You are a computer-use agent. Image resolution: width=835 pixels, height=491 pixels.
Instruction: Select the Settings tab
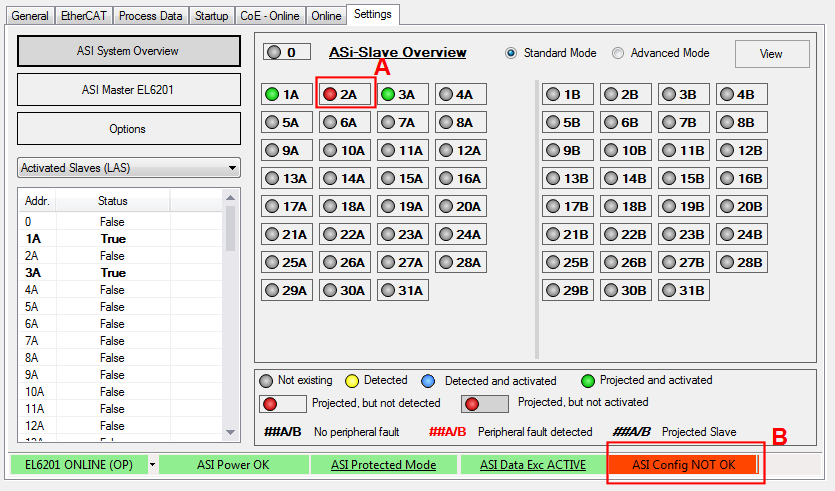373,14
